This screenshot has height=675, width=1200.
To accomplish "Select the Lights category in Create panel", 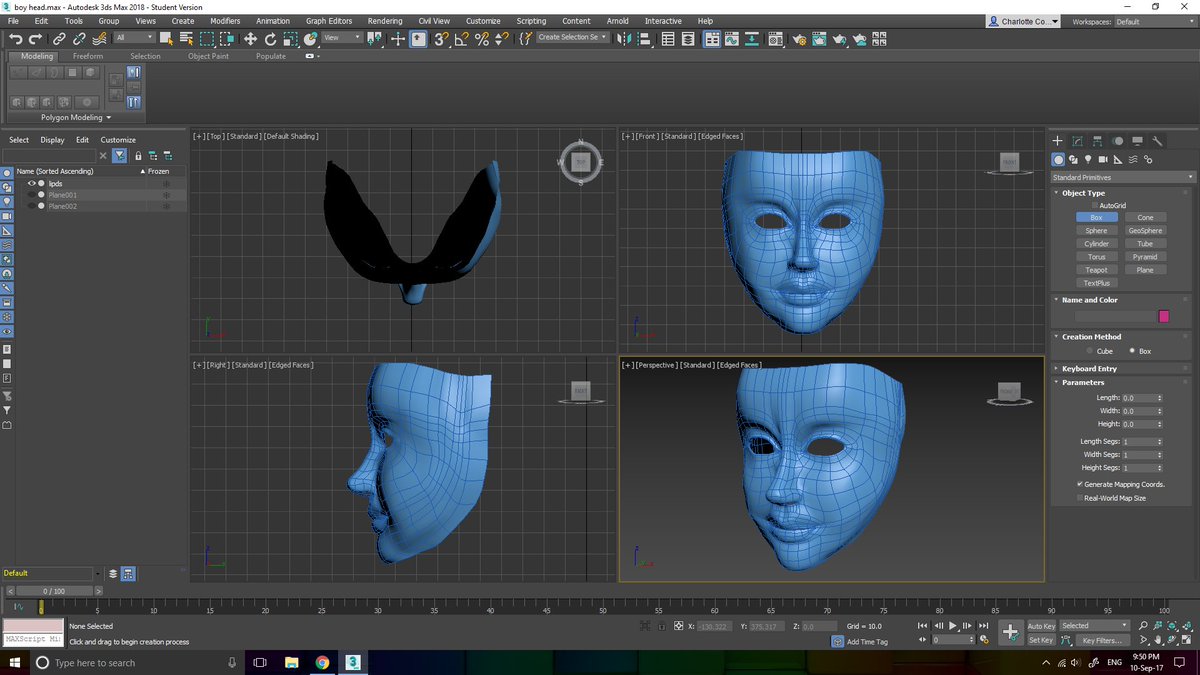I will [1088, 159].
